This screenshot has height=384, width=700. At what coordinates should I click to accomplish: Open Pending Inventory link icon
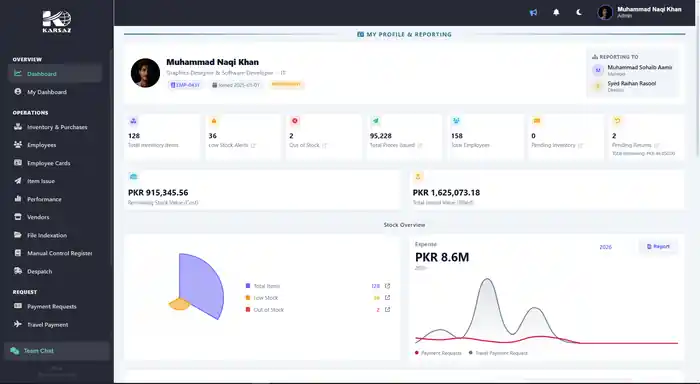[580, 146]
